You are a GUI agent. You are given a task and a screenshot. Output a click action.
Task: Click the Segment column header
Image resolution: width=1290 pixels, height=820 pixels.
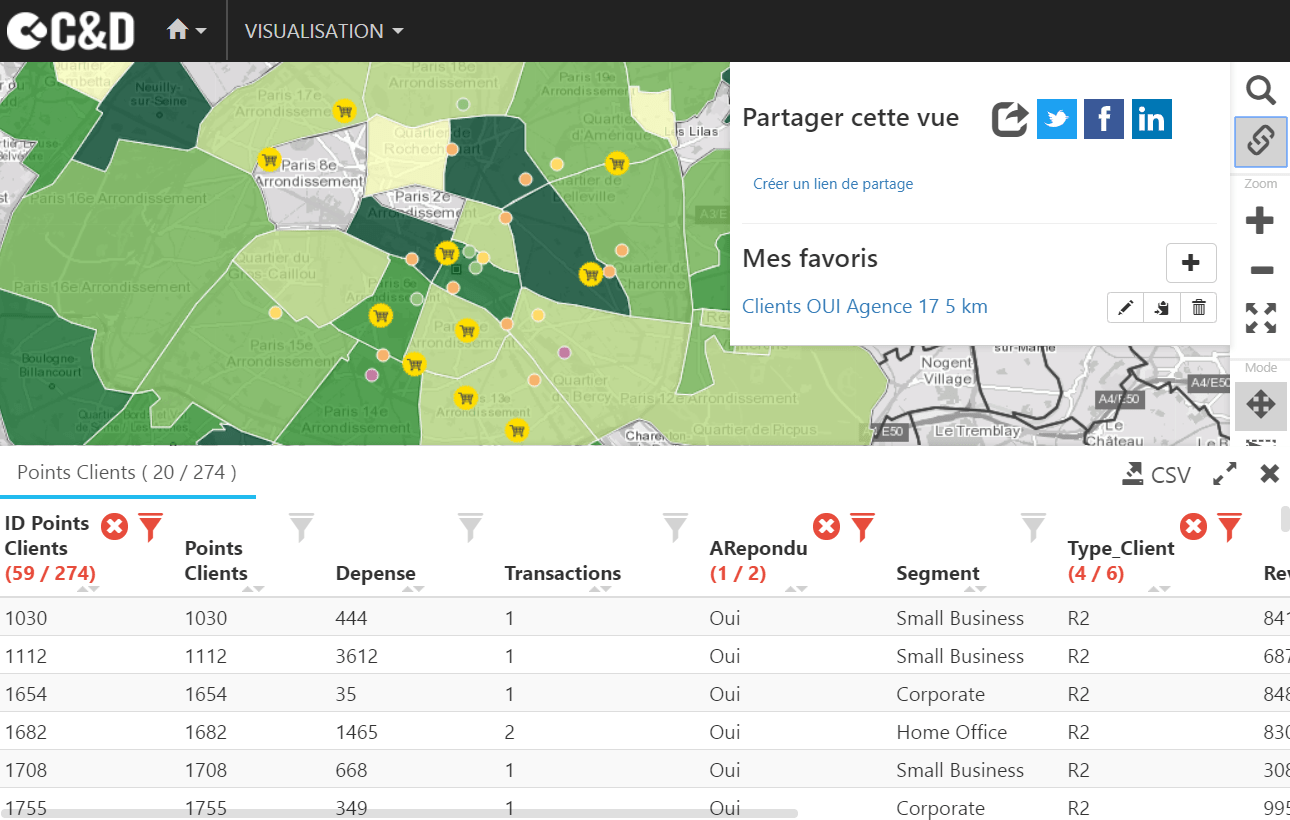coord(937,573)
